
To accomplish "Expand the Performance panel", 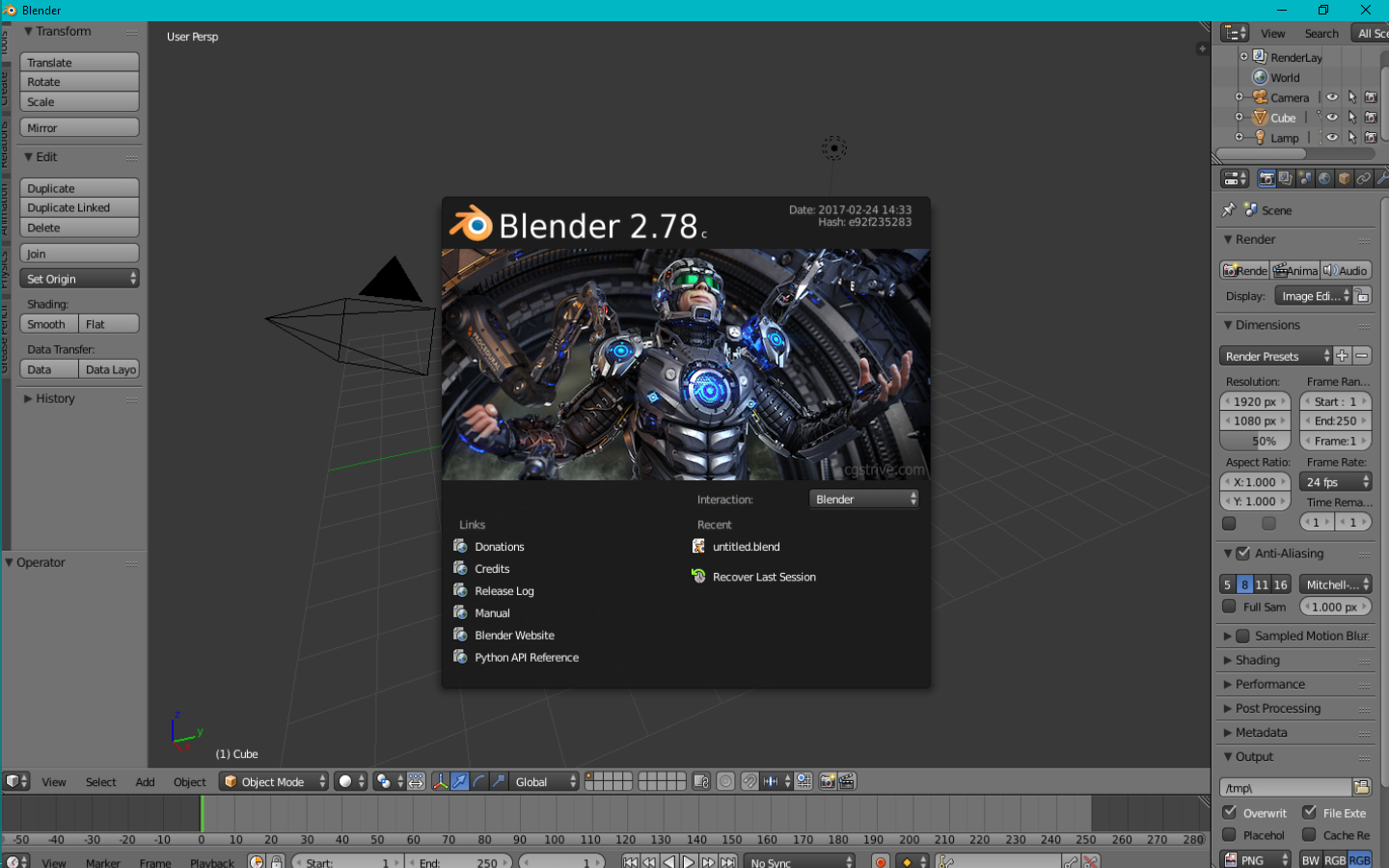I will click(1269, 684).
